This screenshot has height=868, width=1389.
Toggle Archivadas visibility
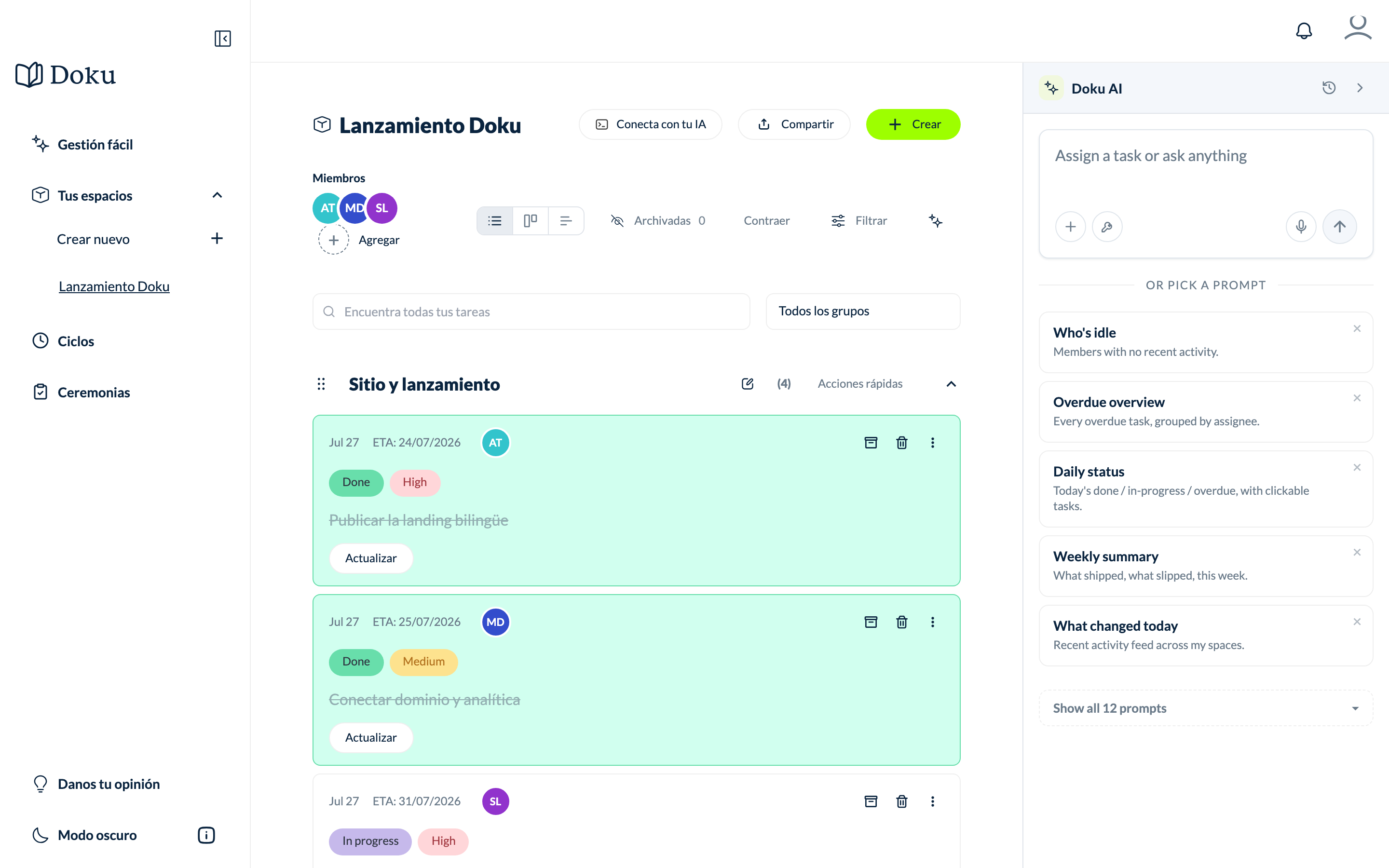click(x=658, y=220)
